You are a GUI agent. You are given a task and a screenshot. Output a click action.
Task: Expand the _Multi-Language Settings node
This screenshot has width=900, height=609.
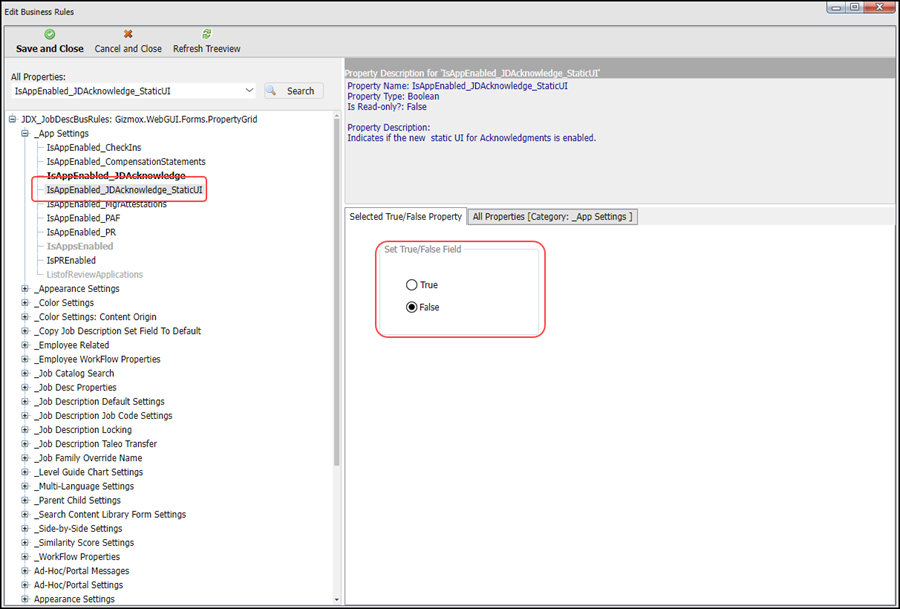click(25, 486)
